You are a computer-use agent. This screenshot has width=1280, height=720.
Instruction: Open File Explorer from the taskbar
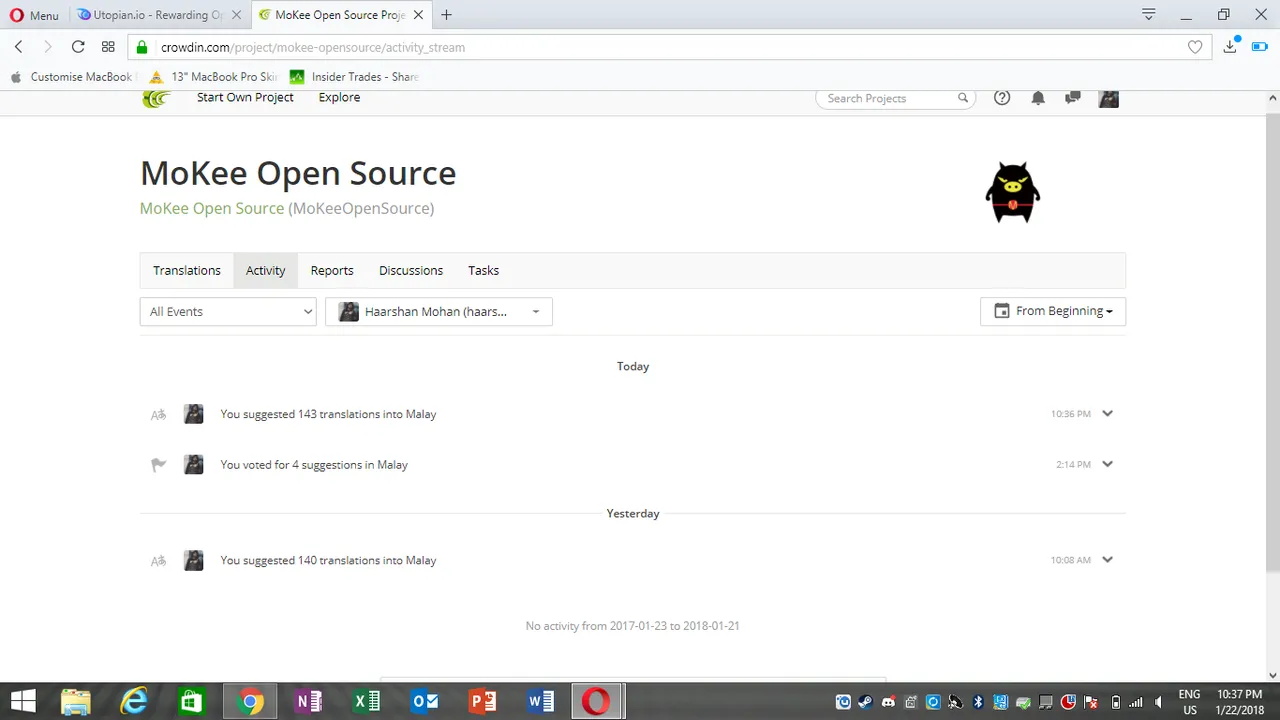[77, 701]
